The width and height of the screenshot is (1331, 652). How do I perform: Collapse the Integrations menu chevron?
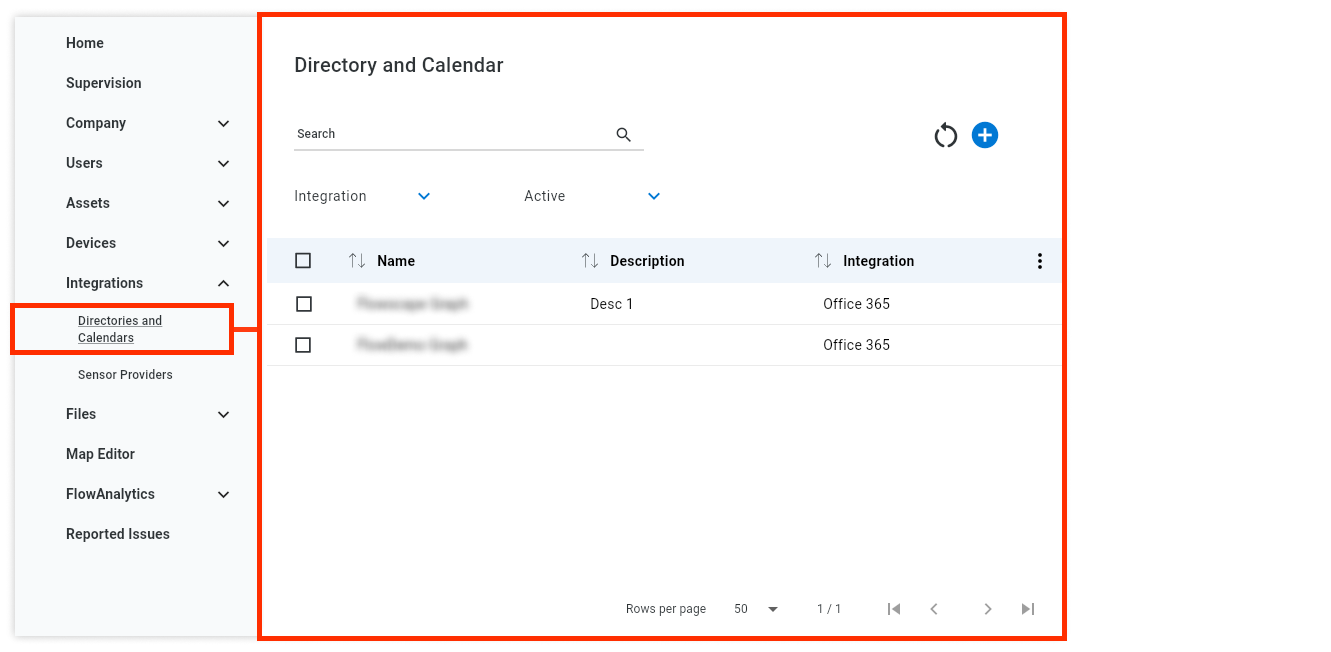coord(224,284)
